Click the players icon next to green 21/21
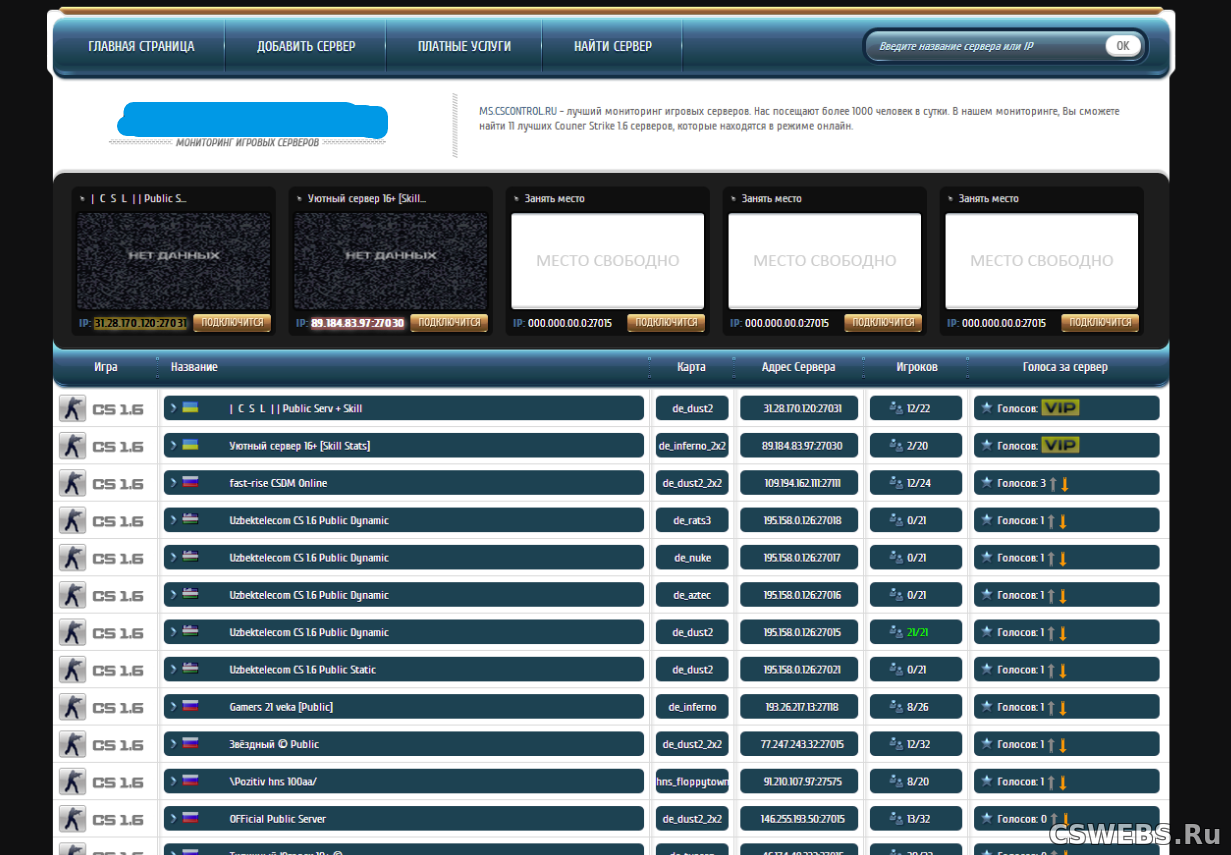The width and height of the screenshot is (1231, 855). 894,632
